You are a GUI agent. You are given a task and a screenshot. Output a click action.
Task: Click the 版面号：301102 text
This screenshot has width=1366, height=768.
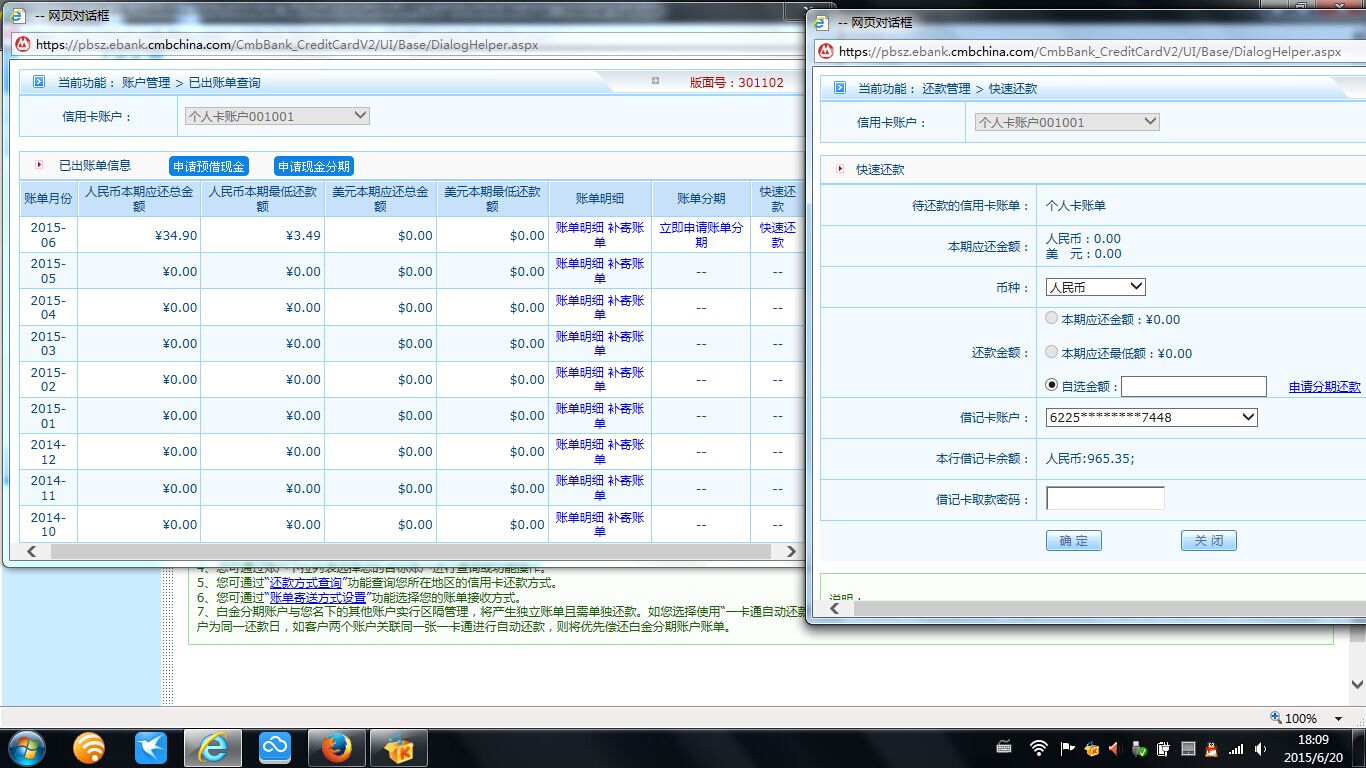[737, 82]
